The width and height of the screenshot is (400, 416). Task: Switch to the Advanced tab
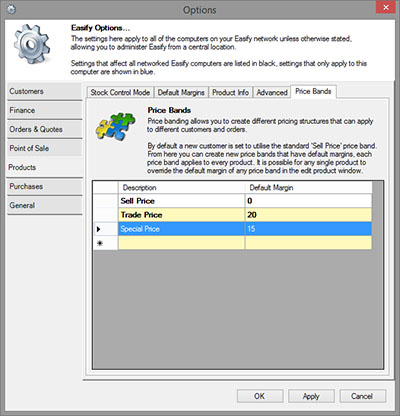tap(272, 92)
